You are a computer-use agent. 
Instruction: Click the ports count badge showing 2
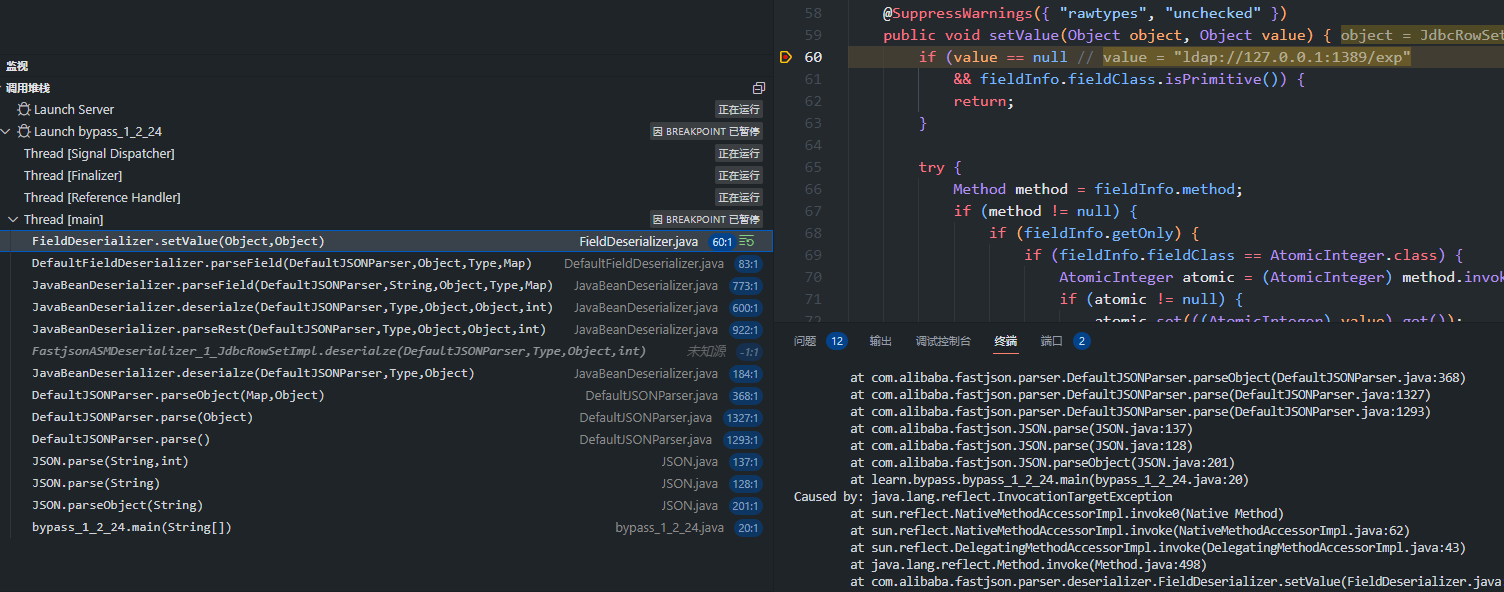click(x=1081, y=341)
